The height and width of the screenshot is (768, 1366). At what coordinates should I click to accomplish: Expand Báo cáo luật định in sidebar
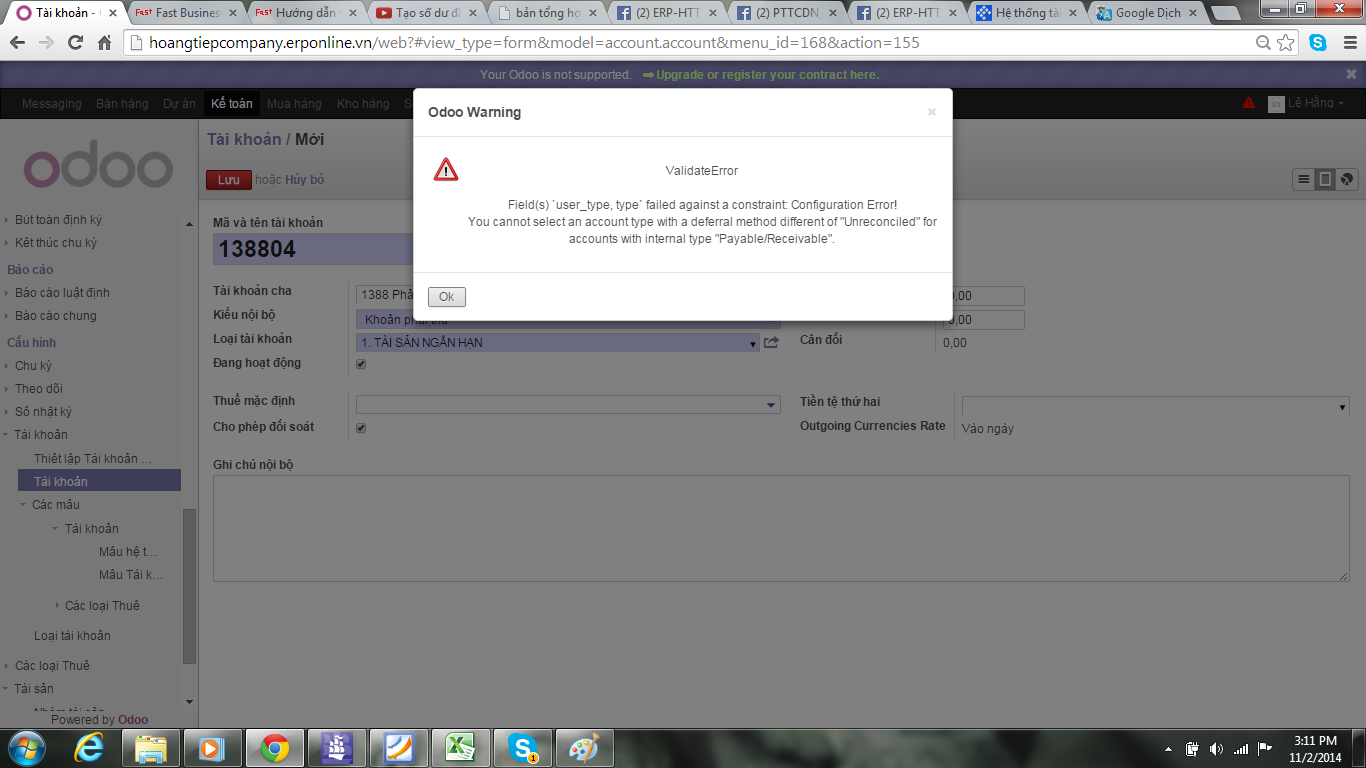62,293
